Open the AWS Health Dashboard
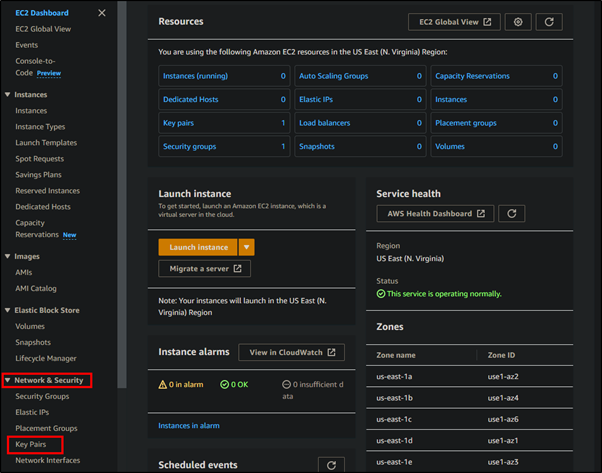 (435, 214)
